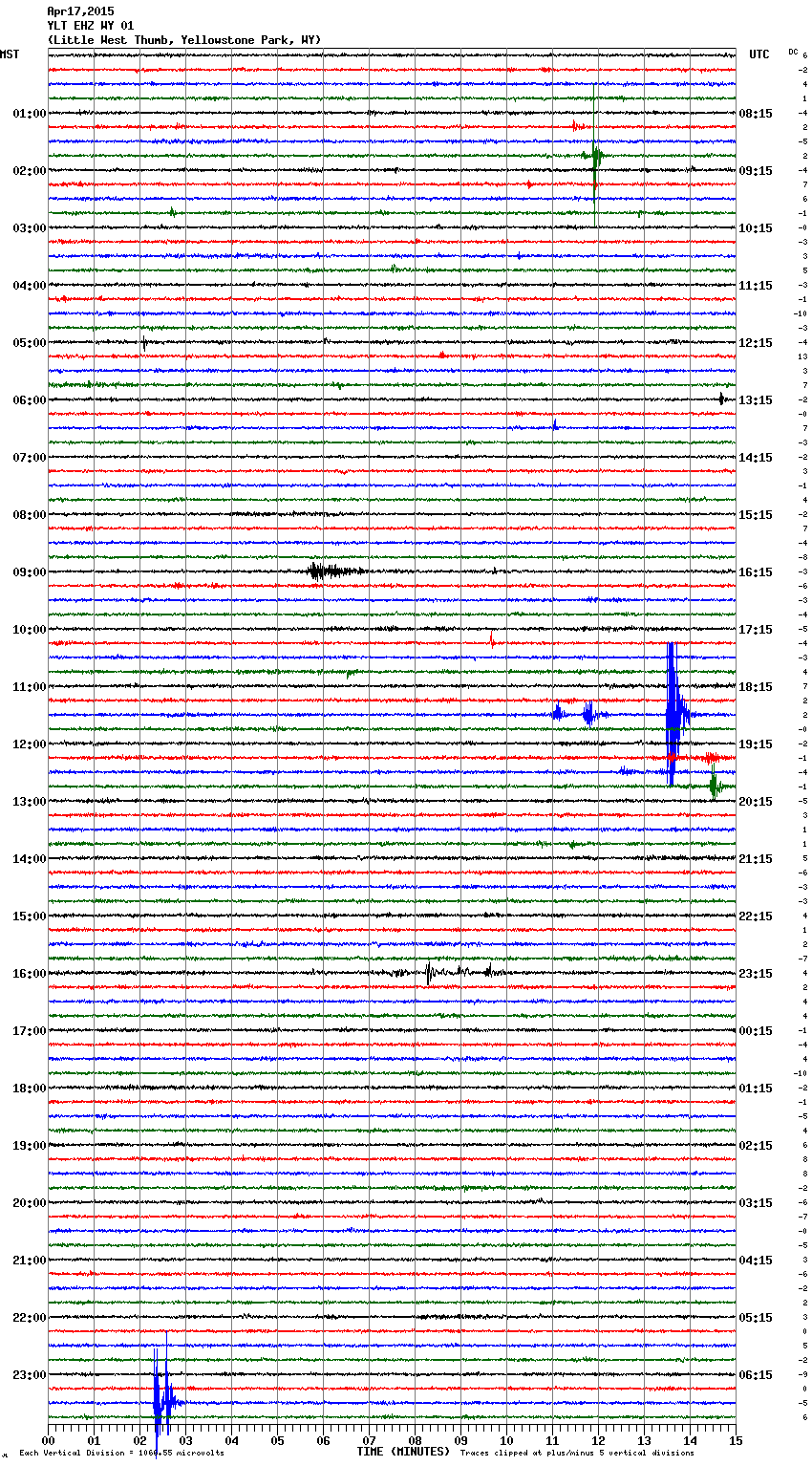Click the 15:15 UTC time label

(756, 515)
